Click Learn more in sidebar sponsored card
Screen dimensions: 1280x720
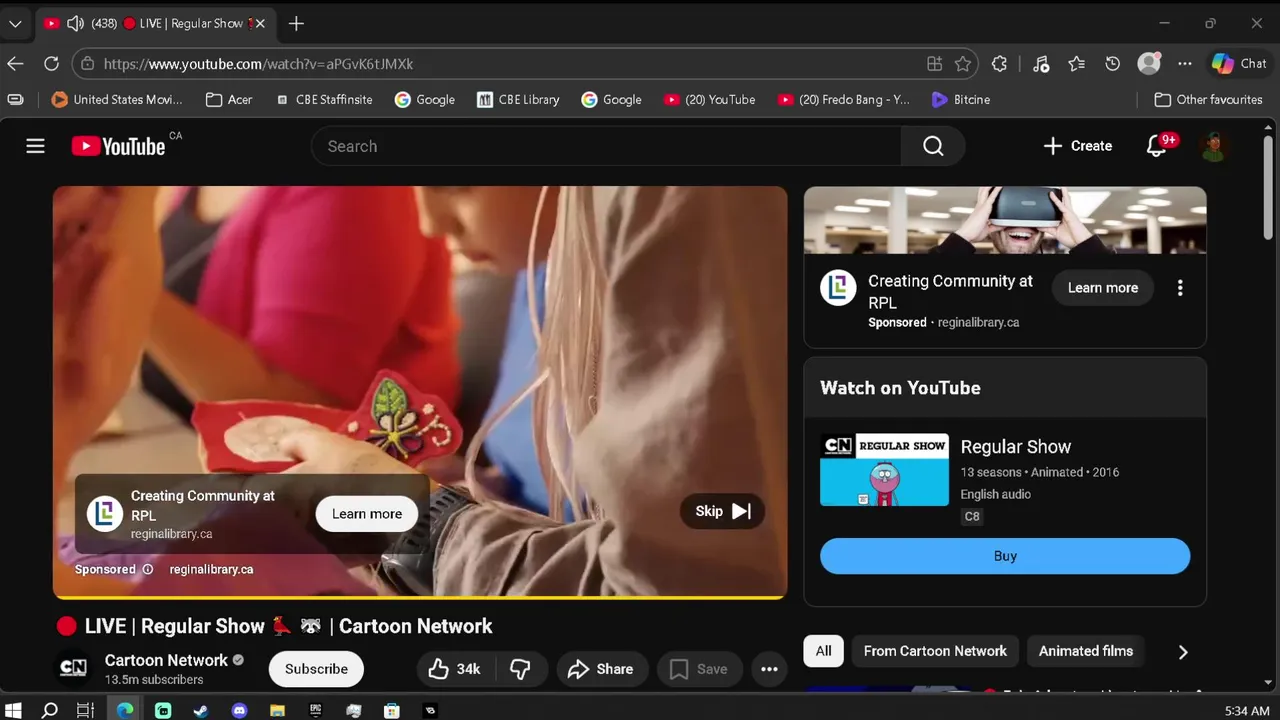tap(1102, 288)
